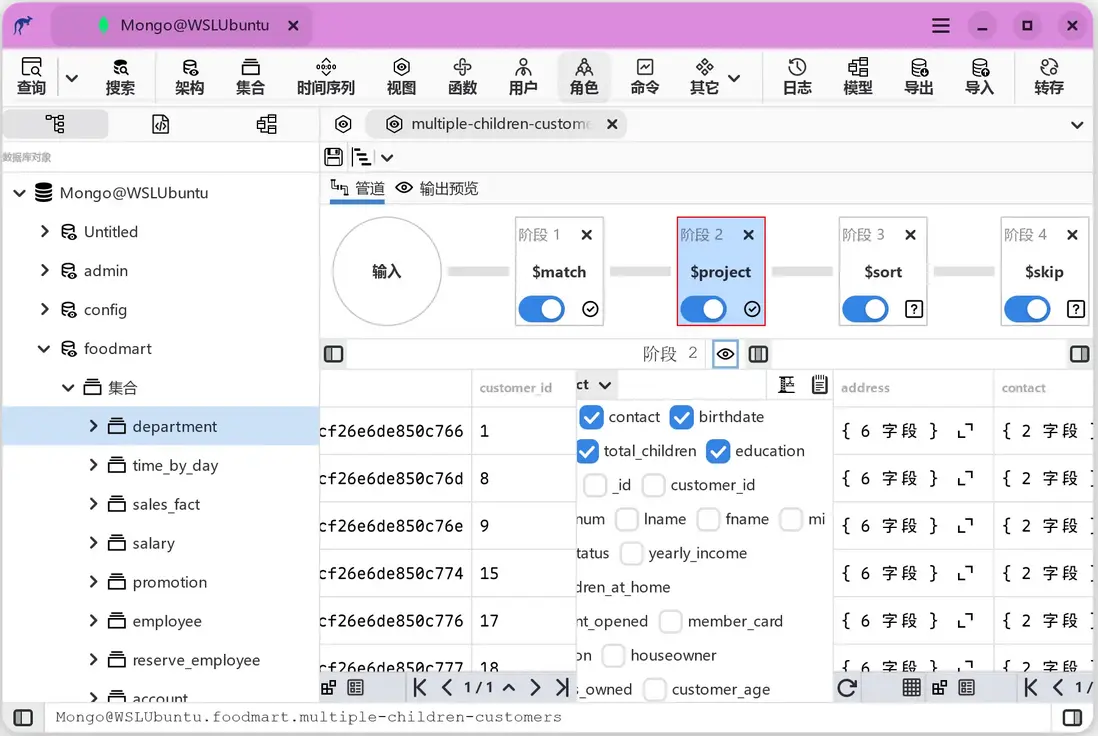
Task: Open the 用户 (Users) management tool
Action: click(x=522, y=76)
